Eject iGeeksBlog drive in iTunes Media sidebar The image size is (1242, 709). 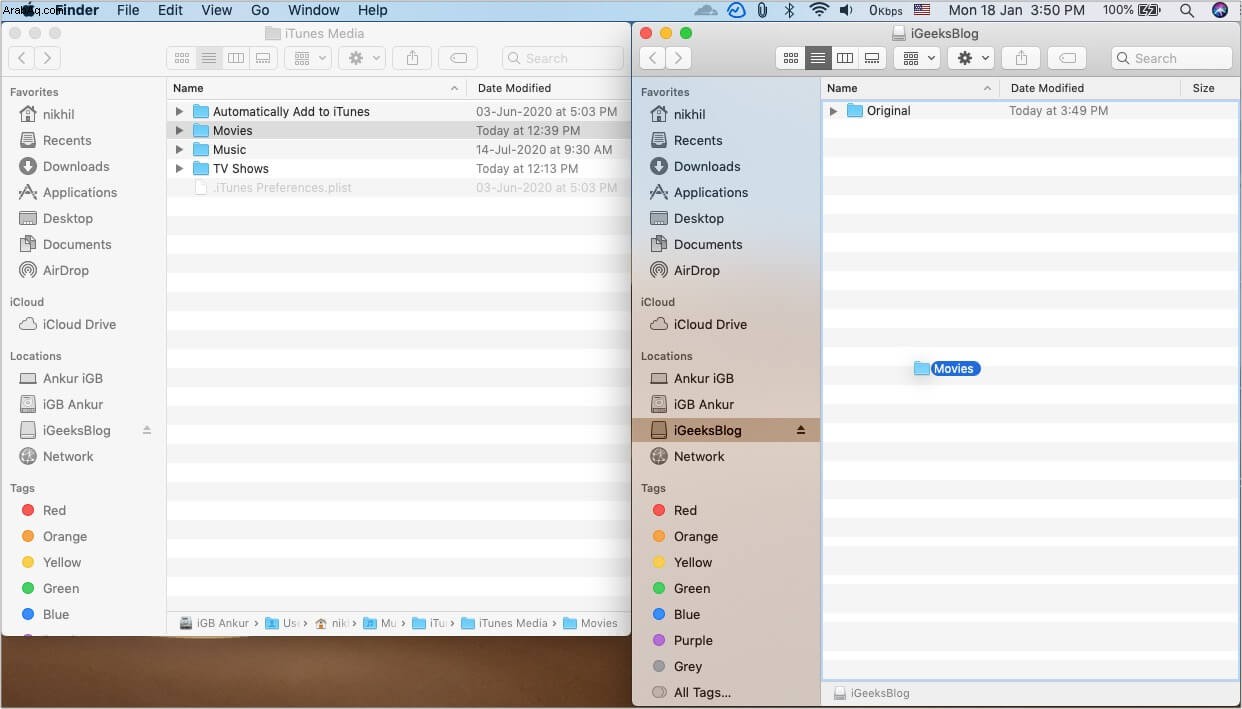pyautogui.click(x=147, y=430)
